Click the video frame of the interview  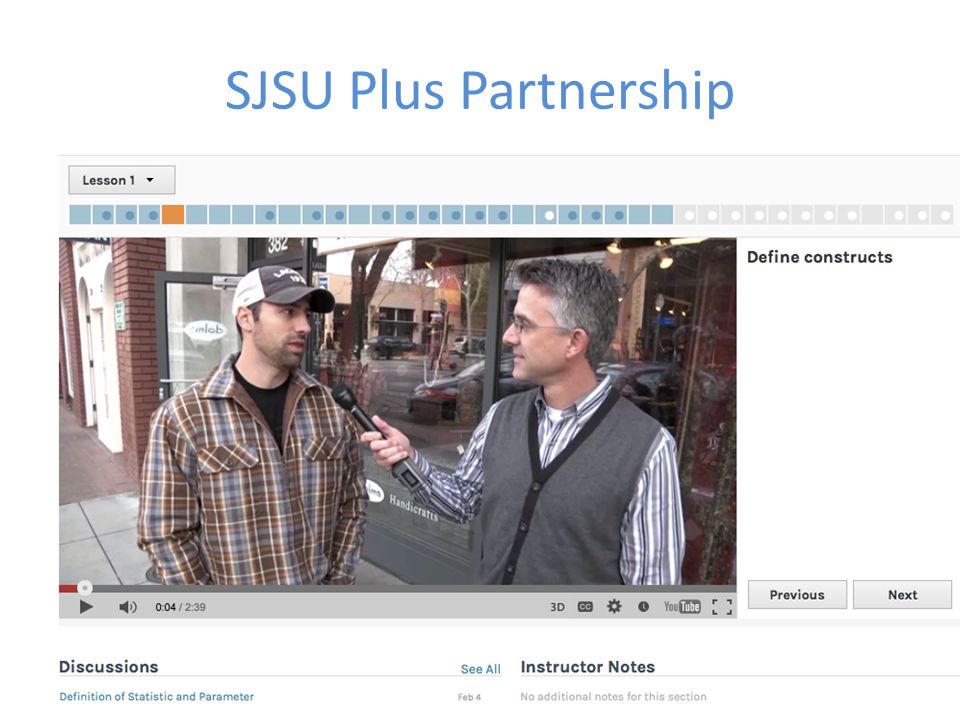click(397, 410)
